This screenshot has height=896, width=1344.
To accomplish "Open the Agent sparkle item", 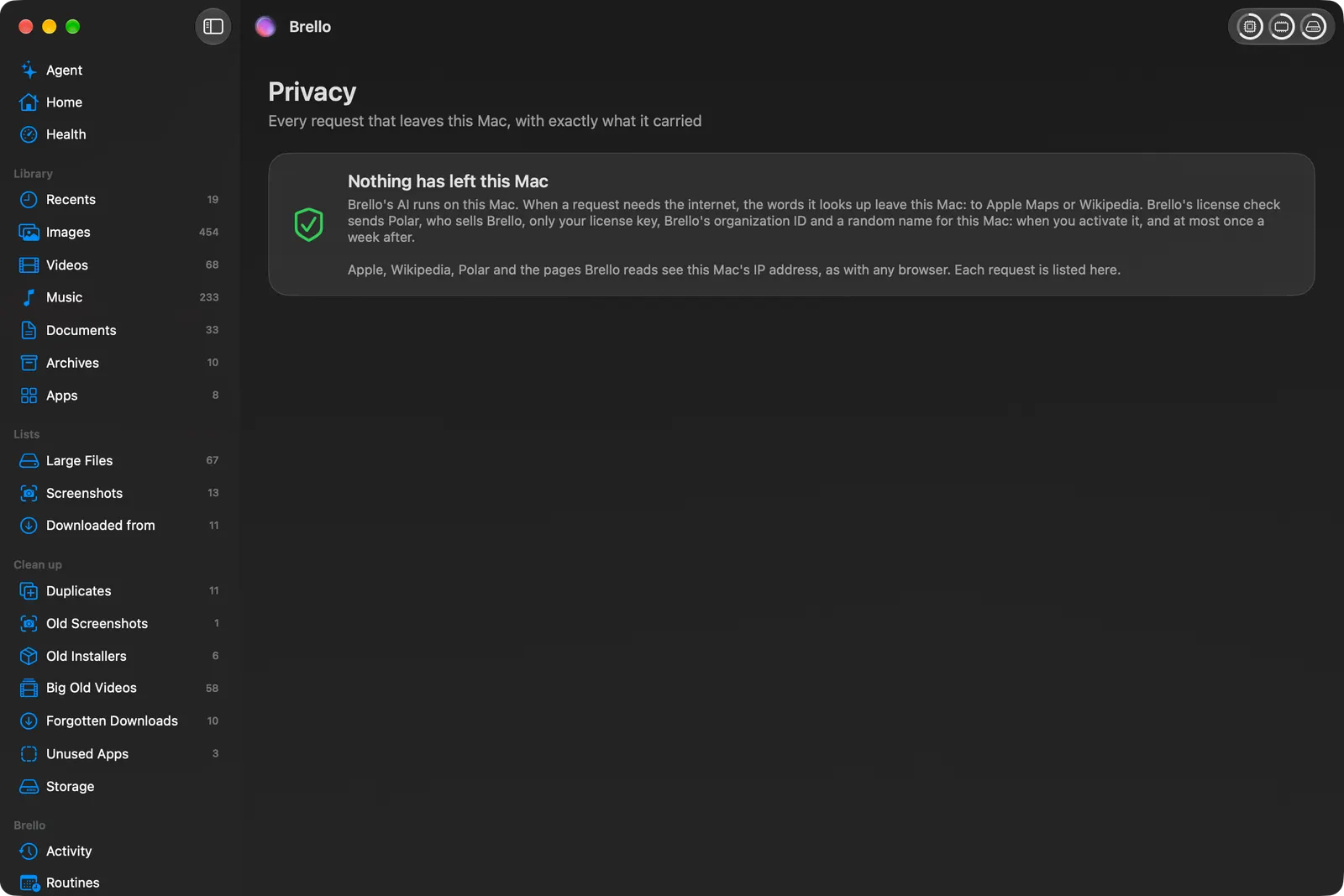I will coord(119,70).
